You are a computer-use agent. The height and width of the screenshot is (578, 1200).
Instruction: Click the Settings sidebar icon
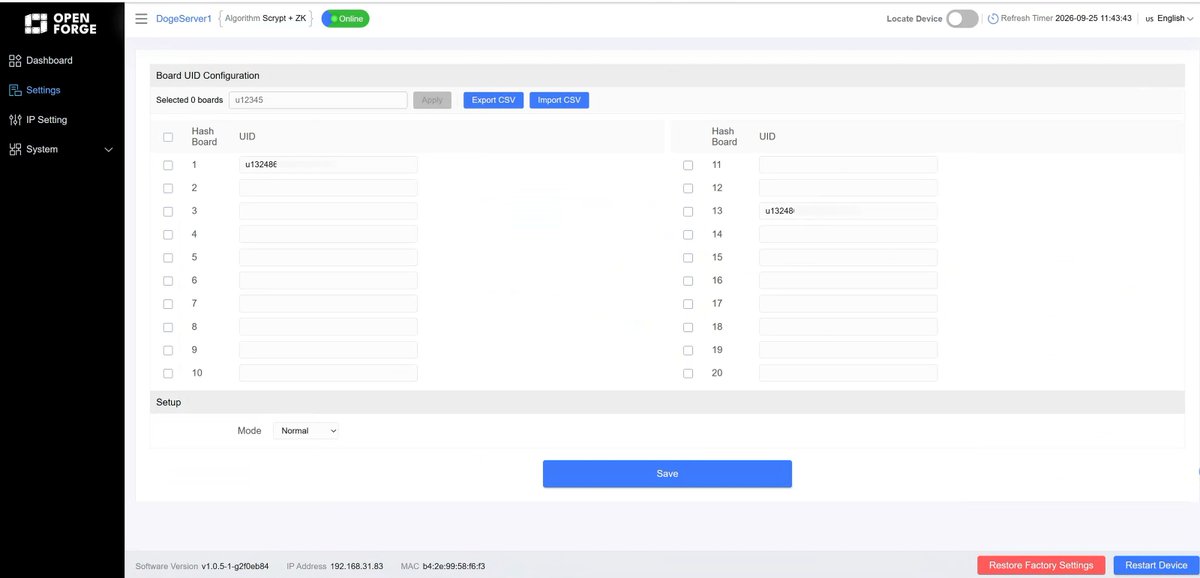15,90
